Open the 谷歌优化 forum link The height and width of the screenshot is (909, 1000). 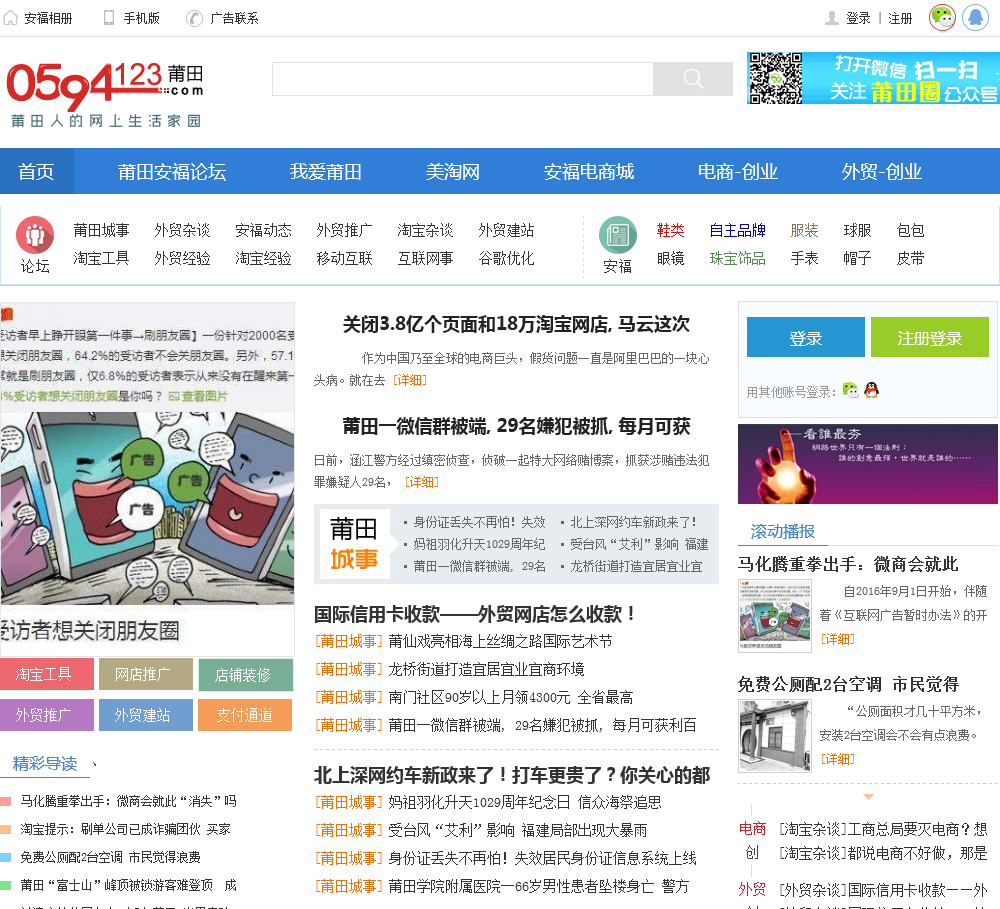(x=506, y=258)
